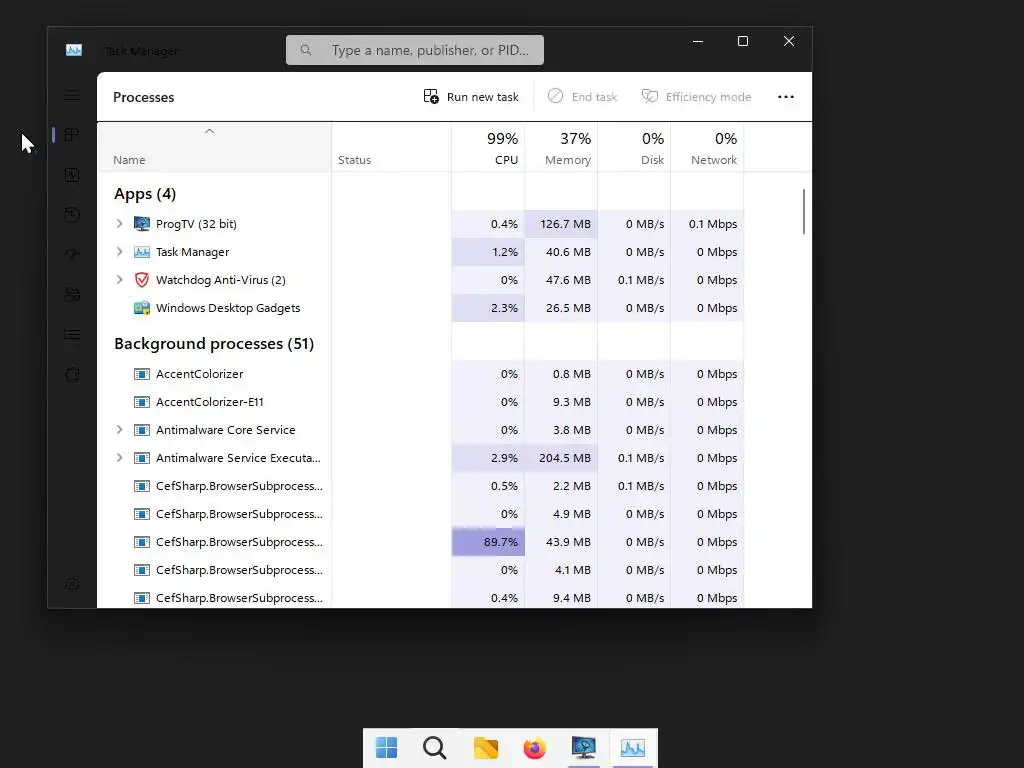Viewport: 1024px width, 768px height.
Task: Click the Efficiency mode button
Action: pos(696,97)
